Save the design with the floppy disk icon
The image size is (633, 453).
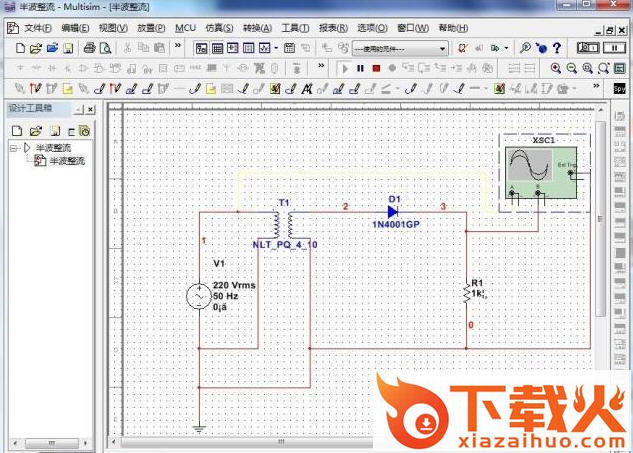coord(68,48)
